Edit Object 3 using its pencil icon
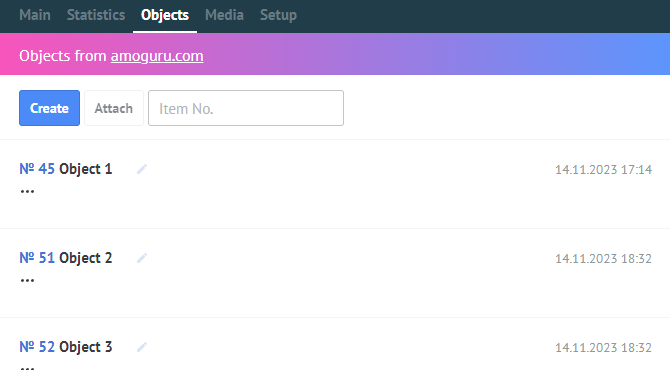The image size is (670, 370). (142, 347)
